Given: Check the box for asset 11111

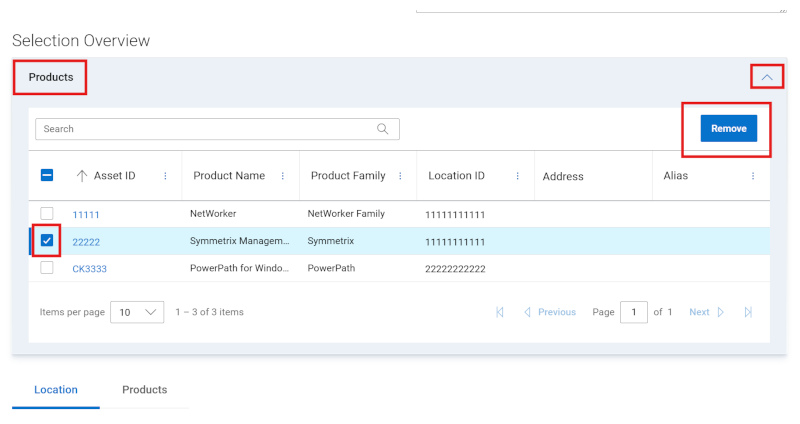Looking at the screenshot, I should (x=47, y=214).
